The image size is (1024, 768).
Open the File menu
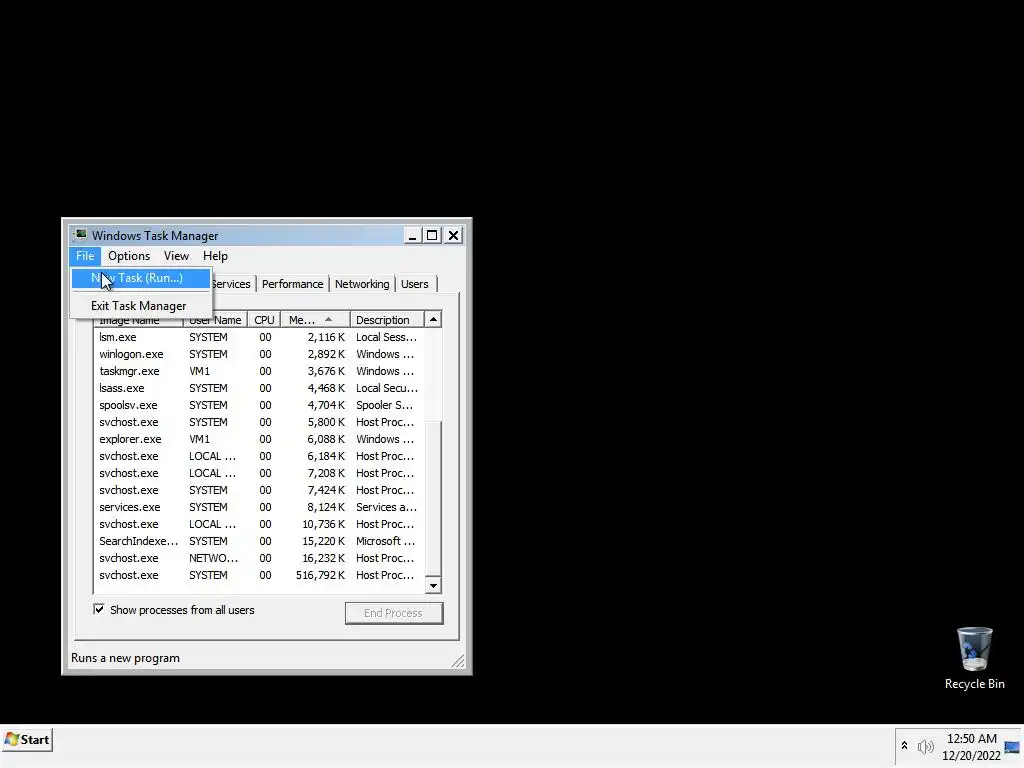tap(85, 256)
